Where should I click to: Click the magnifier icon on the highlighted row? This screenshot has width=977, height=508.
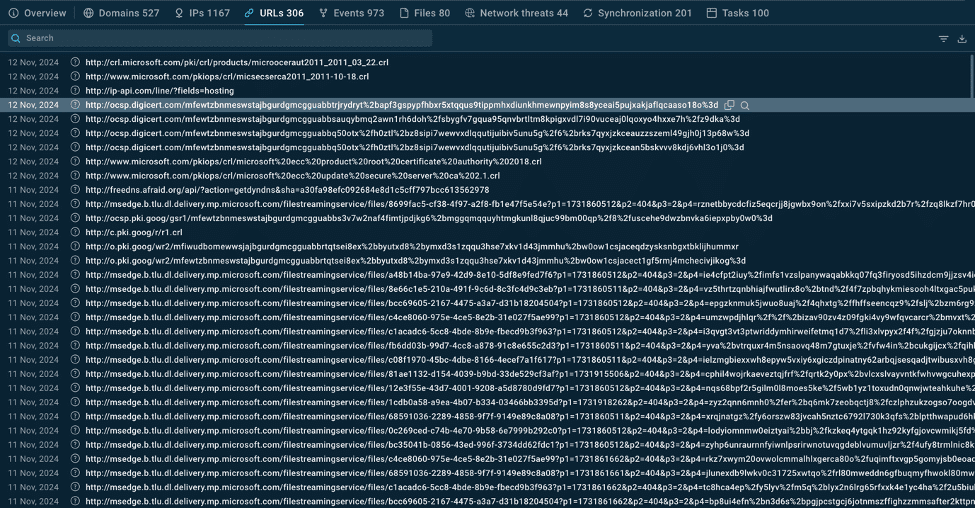745,105
